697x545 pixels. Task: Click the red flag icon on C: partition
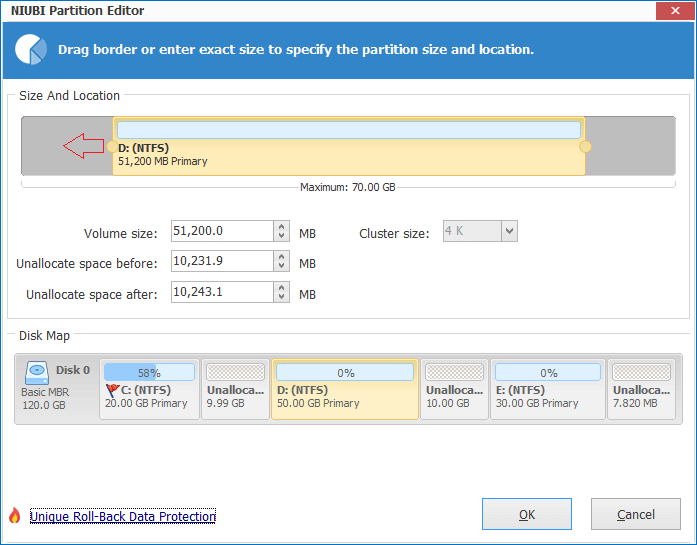pyautogui.click(x=112, y=390)
